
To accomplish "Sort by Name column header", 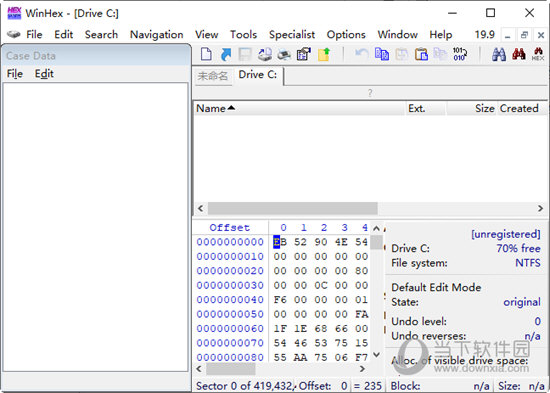I will pyautogui.click(x=299, y=108).
